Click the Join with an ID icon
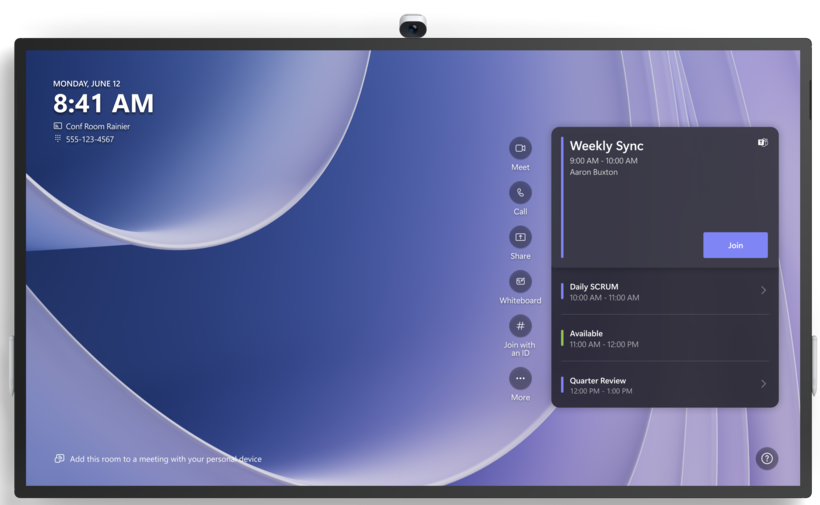820x505 pixels. click(x=520, y=326)
